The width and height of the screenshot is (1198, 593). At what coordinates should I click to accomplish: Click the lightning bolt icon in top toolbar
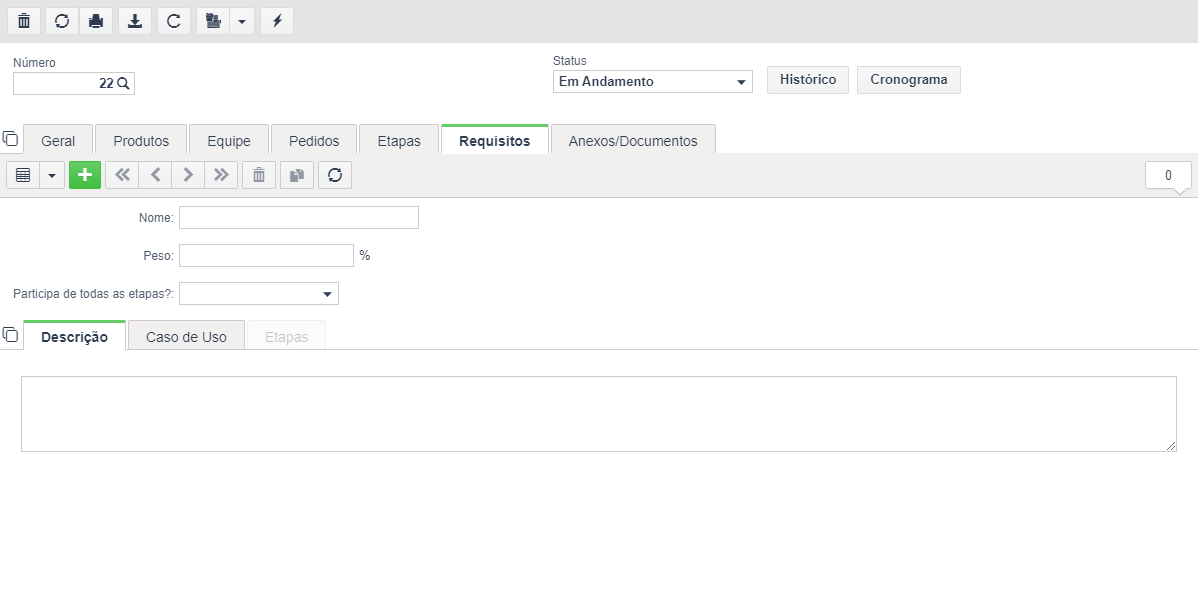pos(277,21)
